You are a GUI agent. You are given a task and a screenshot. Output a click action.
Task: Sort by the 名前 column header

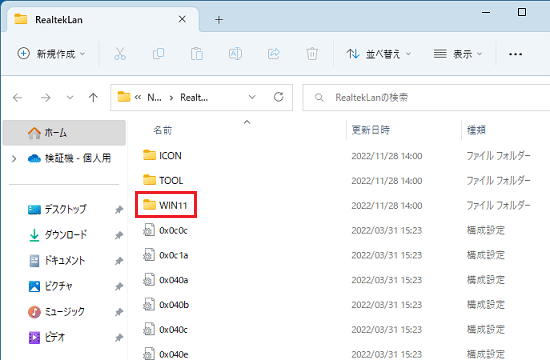[x=162, y=131]
